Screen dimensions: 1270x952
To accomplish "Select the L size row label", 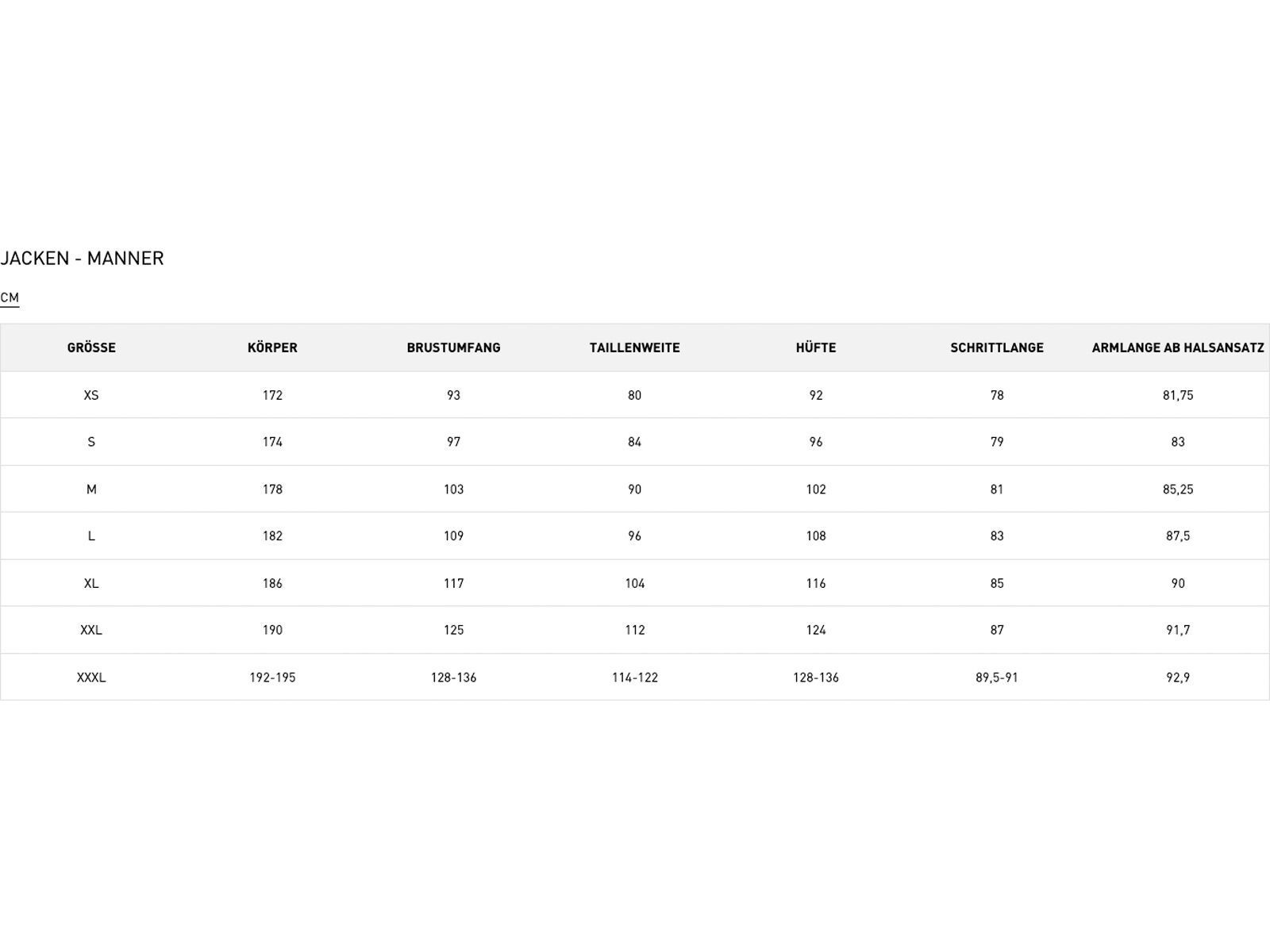I will coord(91,536).
